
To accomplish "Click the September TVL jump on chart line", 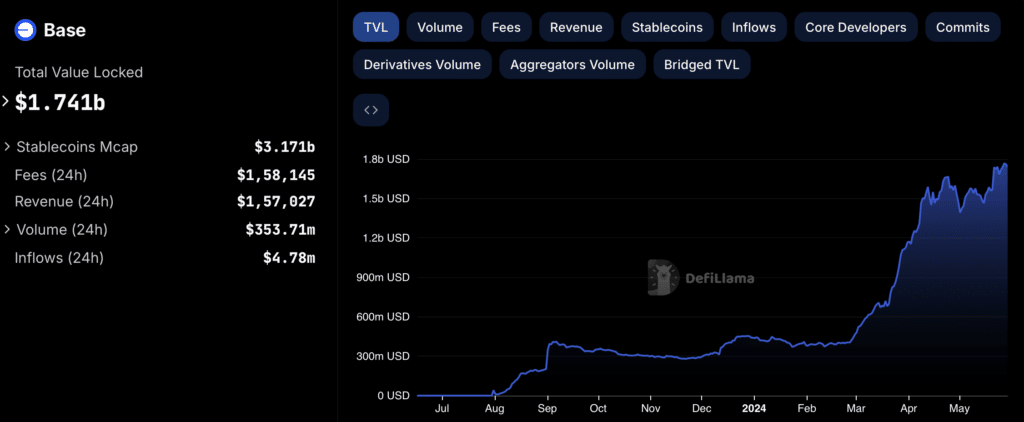I will pos(547,354).
